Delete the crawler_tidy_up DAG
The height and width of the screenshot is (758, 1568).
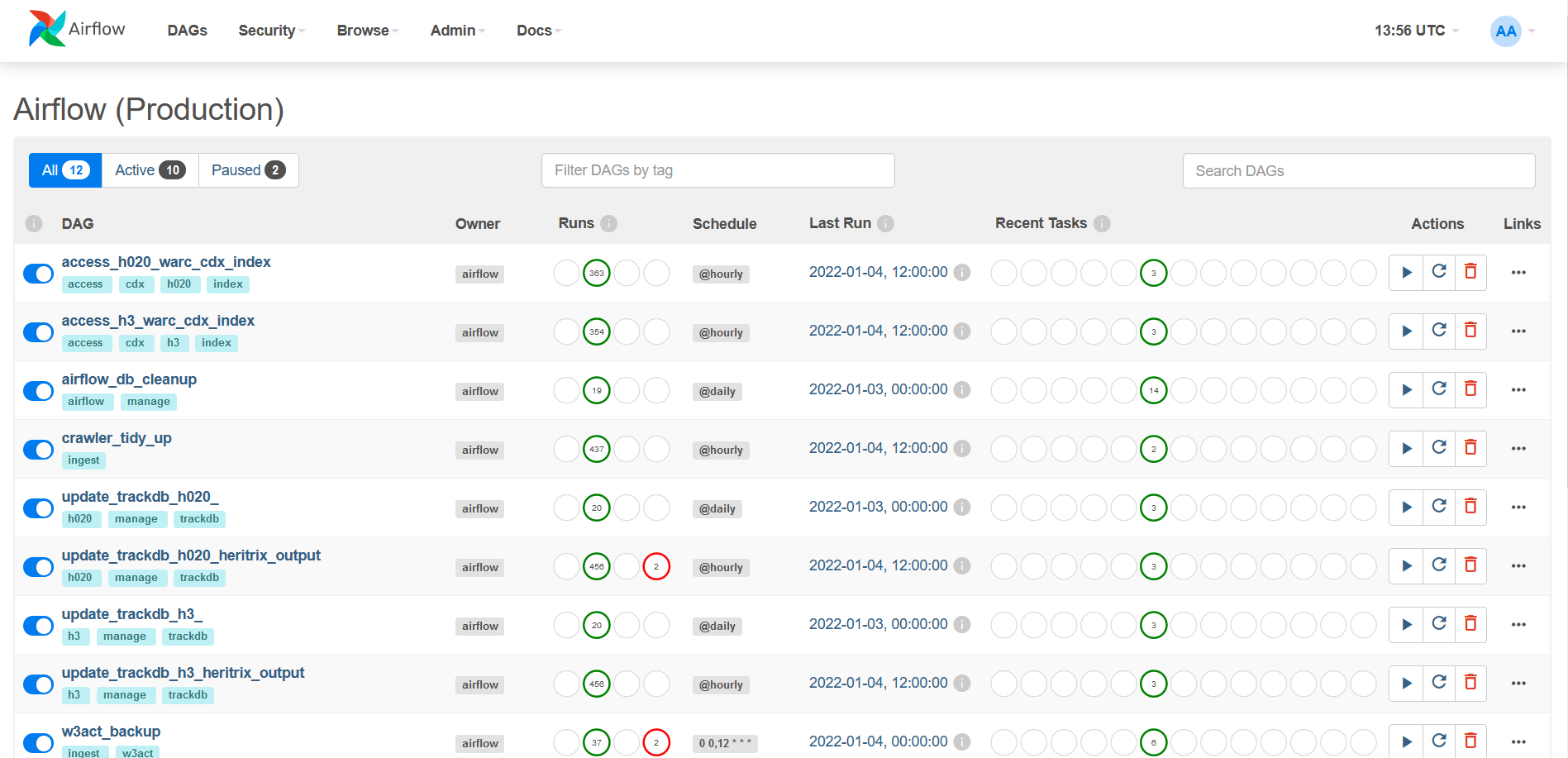point(1470,448)
